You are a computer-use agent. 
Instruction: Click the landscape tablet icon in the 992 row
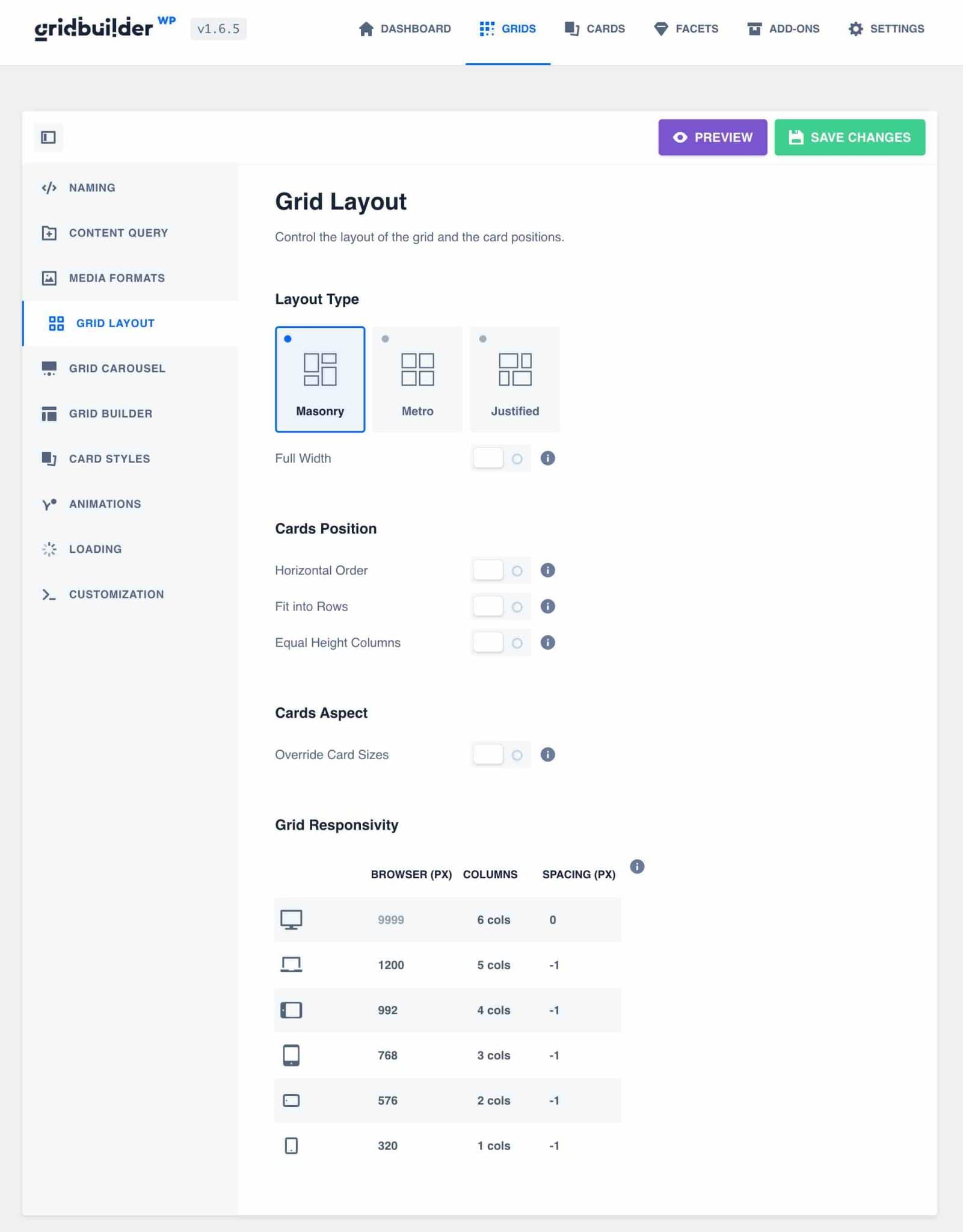291,1010
